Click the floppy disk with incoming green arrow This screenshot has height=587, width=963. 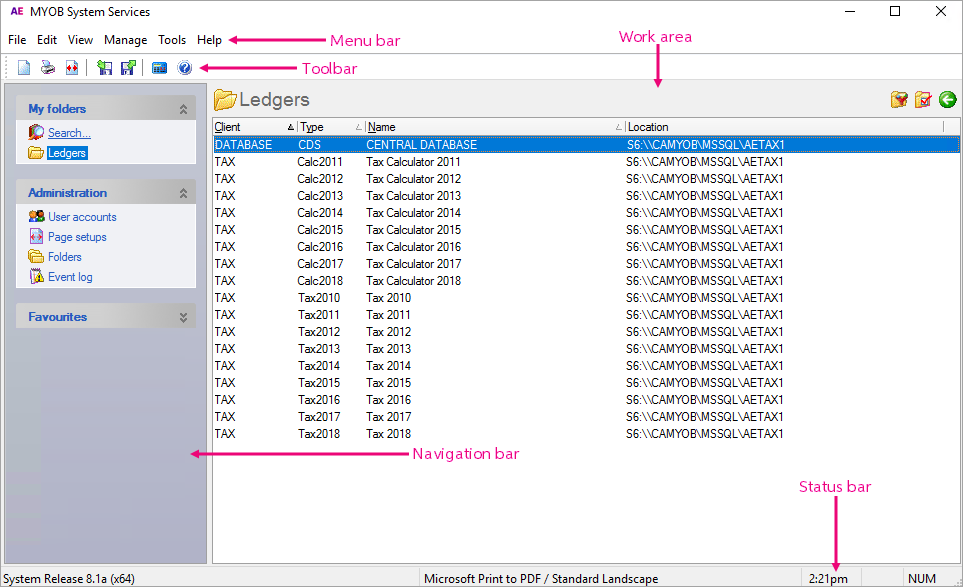(x=104, y=68)
